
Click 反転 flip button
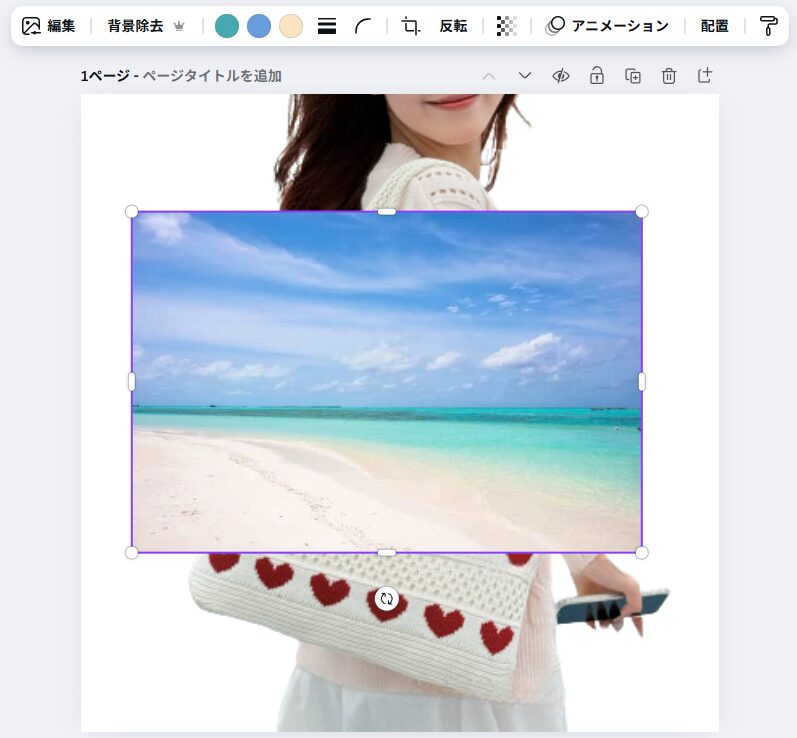pos(453,26)
